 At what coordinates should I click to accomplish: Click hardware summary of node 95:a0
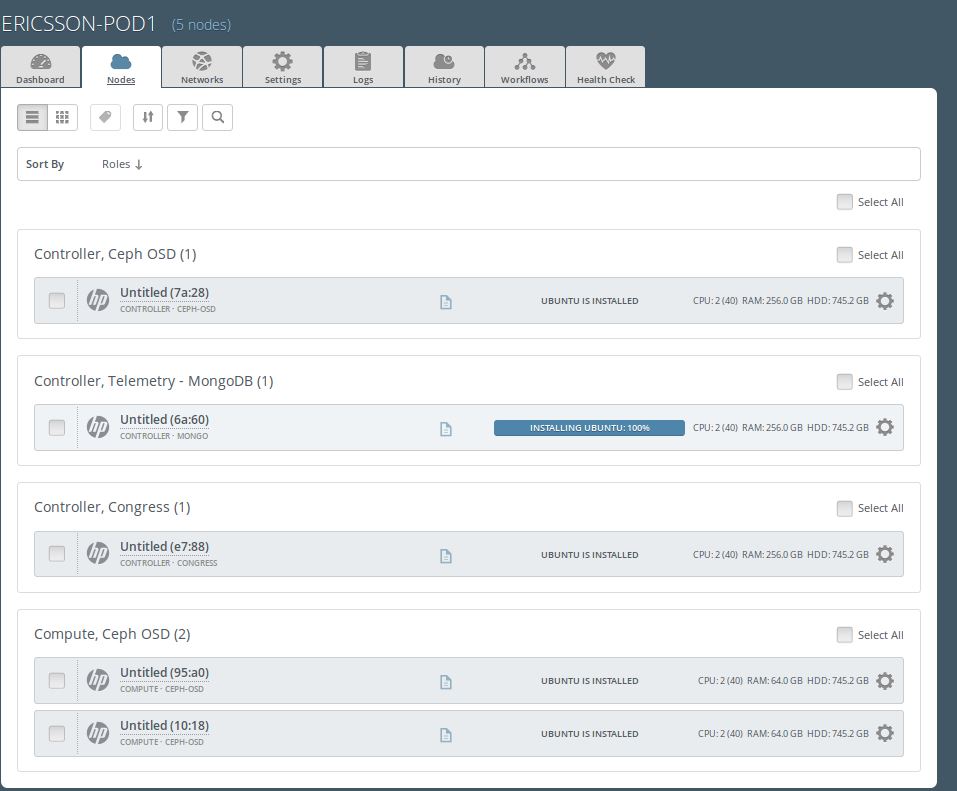click(x=783, y=681)
